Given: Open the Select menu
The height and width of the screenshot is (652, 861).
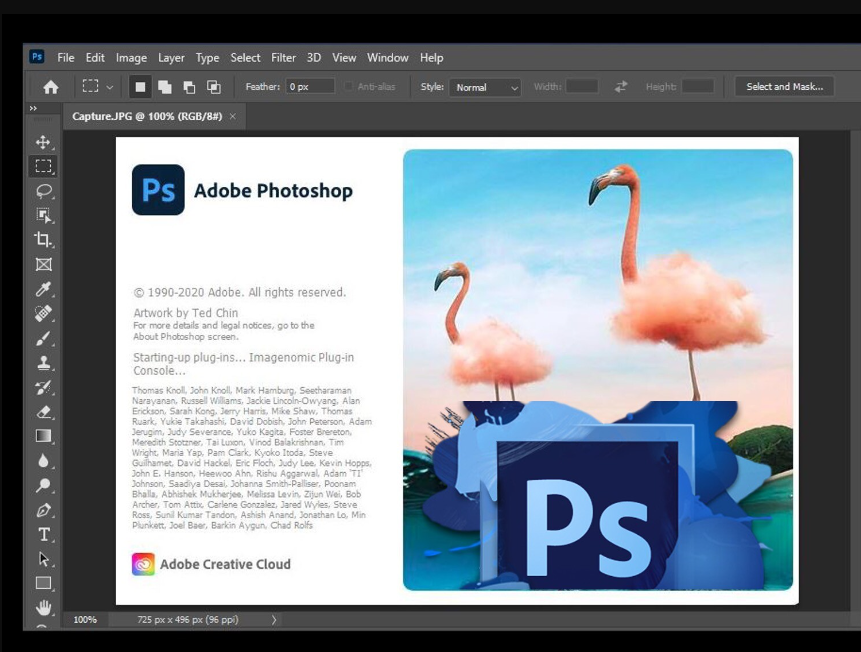Looking at the screenshot, I should tap(245, 58).
